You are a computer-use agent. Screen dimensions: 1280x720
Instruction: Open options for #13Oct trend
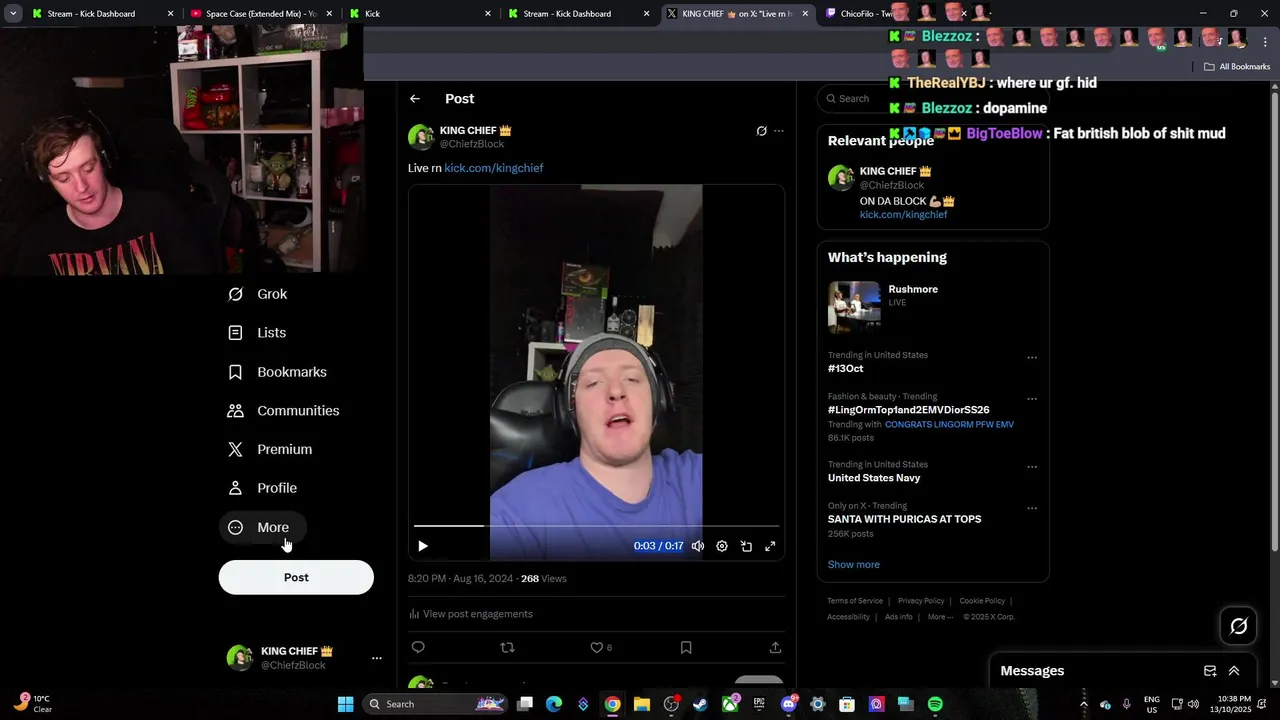pos(1032,357)
